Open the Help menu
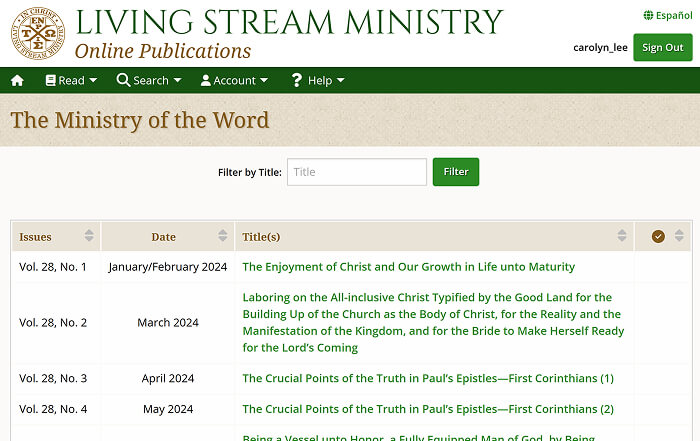700x441 pixels. 318,80
